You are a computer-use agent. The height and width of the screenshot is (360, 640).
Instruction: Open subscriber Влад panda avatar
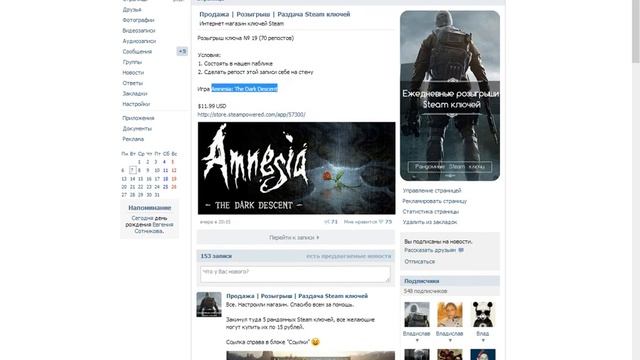[483, 315]
